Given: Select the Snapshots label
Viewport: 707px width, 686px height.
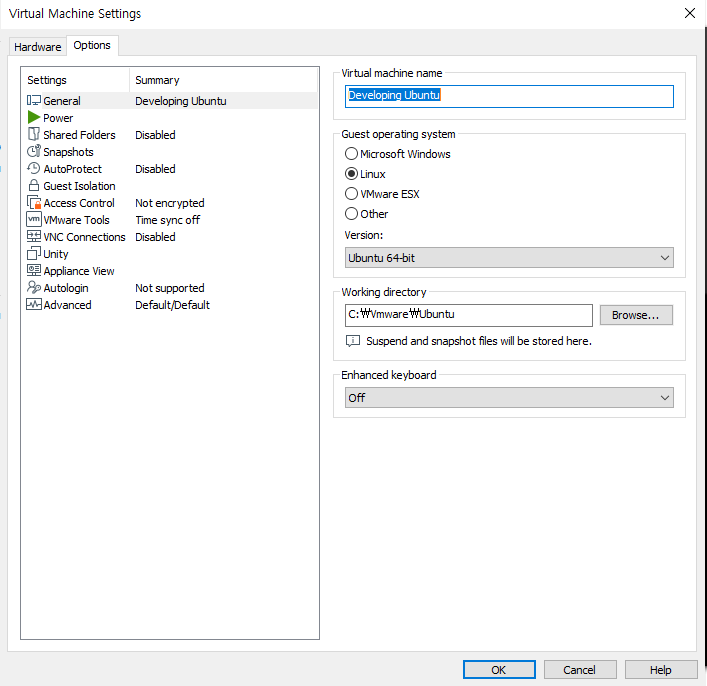Looking at the screenshot, I should (x=68, y=152).
